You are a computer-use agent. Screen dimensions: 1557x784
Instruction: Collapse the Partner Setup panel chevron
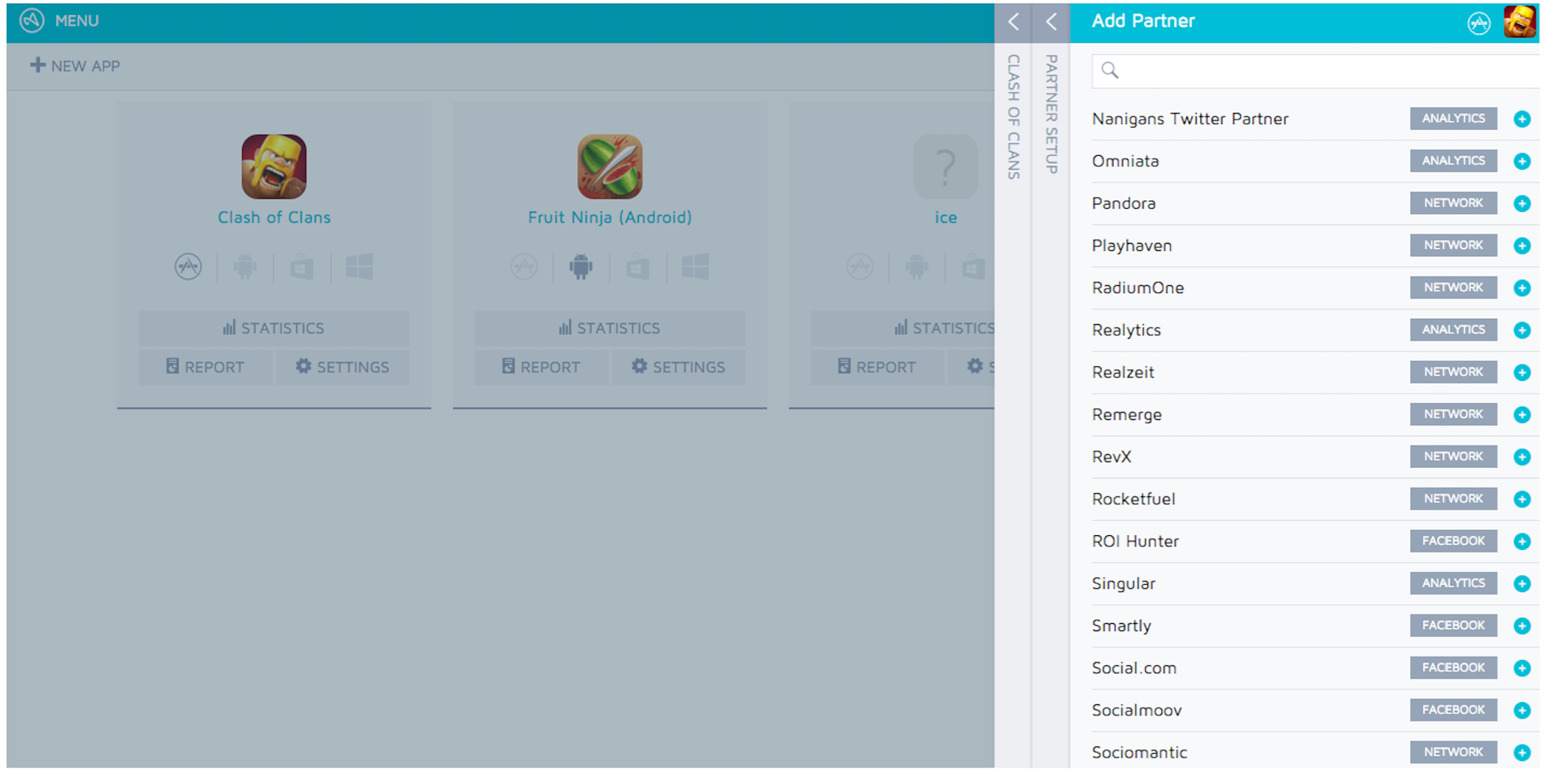coord(1051,22)
